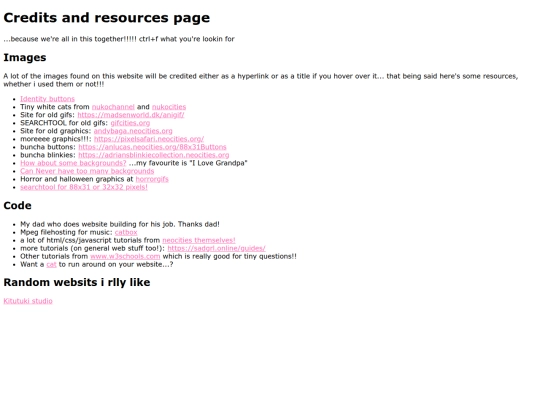Click 'buncha buttons:' text
540x405 pixels.
(x=48, y=147)
